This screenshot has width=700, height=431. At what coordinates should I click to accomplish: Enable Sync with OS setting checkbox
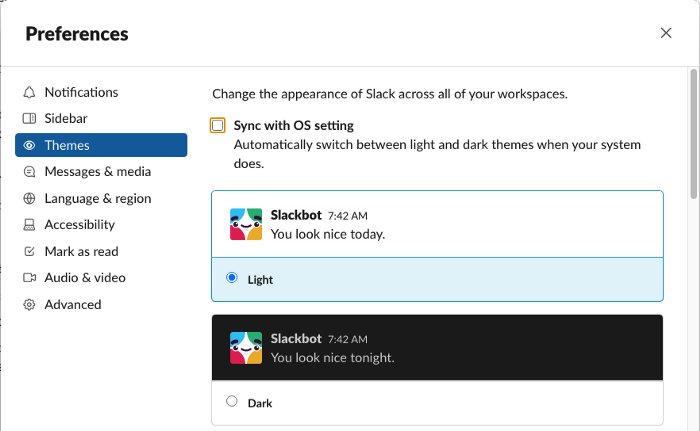(218, 126)
